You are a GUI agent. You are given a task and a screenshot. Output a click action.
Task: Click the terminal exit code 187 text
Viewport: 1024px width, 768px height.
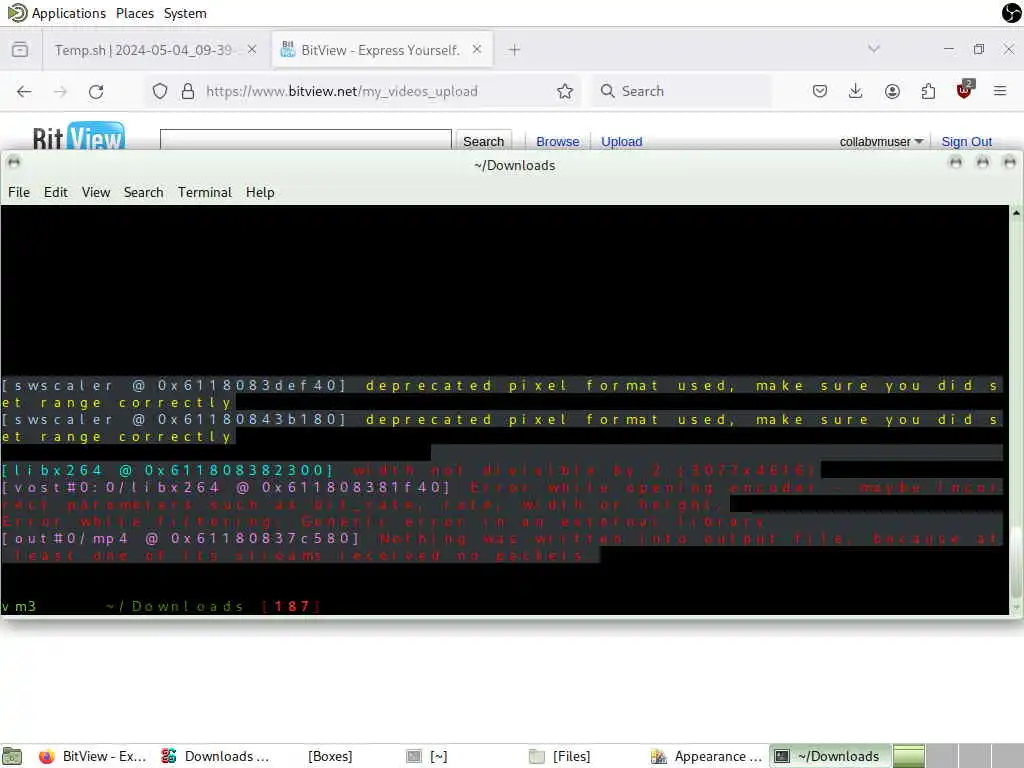coord(292,606)
